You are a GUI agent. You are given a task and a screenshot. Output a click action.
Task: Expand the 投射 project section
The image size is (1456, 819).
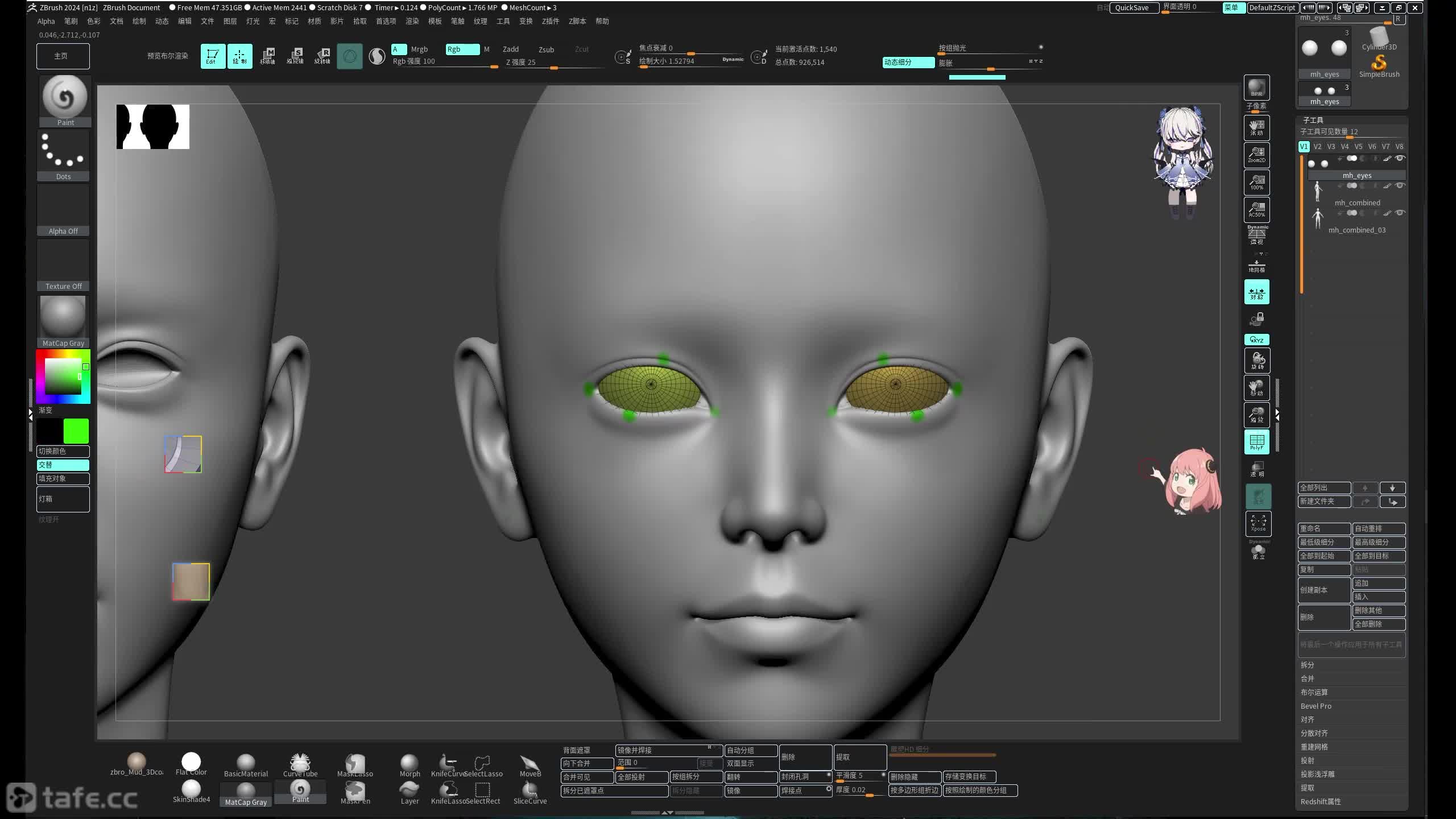click(x=1307, y=760)
